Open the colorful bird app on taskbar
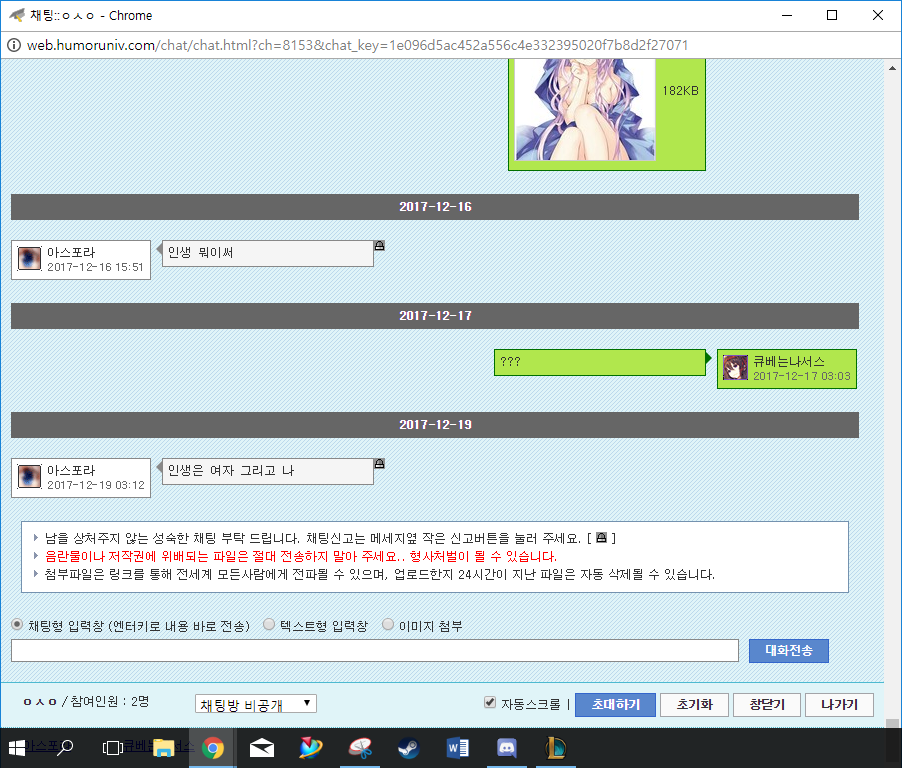902x768 pixels. click(x=311, y=748)
